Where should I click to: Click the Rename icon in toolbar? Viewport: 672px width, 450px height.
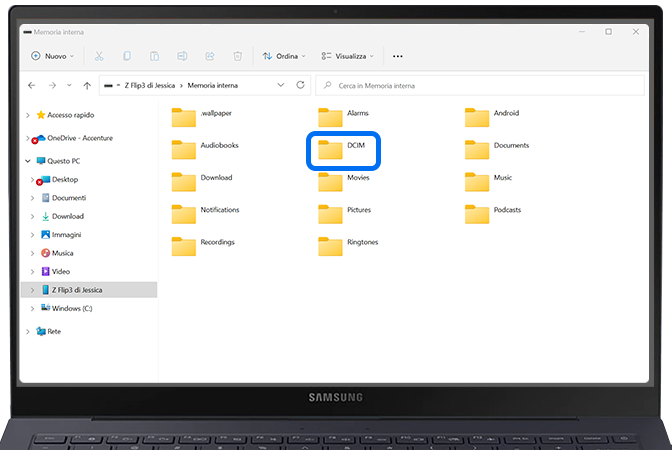point(182,56)
